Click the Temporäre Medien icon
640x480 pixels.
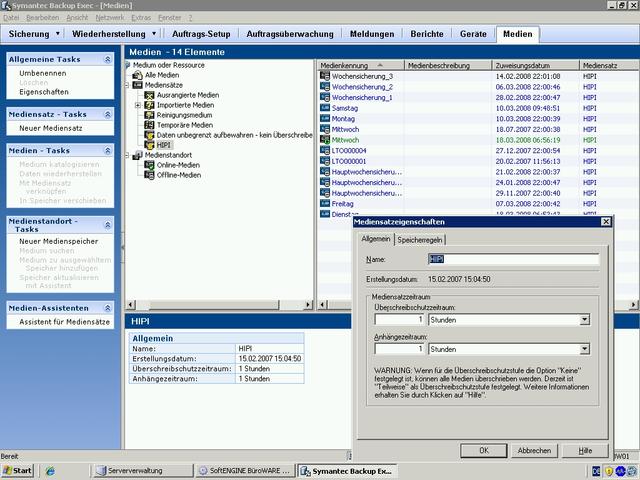[149, 125]
